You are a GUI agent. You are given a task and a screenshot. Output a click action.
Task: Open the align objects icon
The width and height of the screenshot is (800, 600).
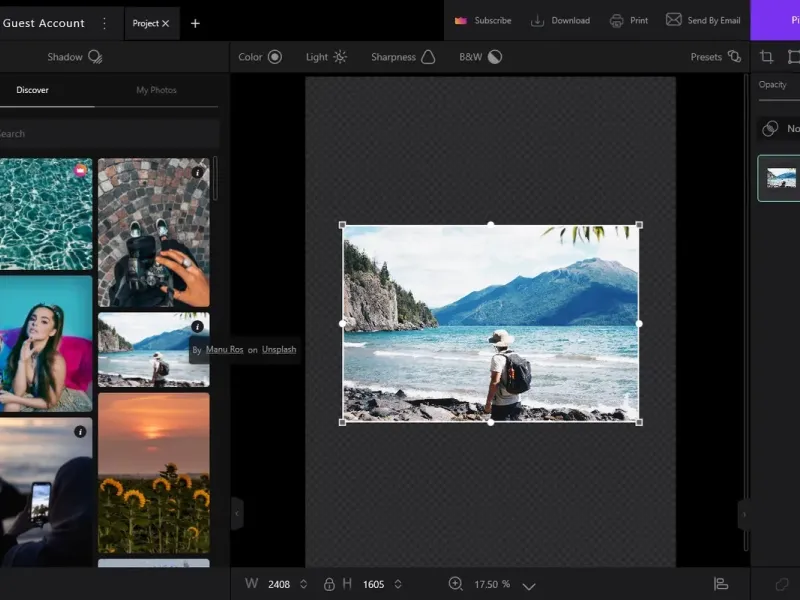721,584
